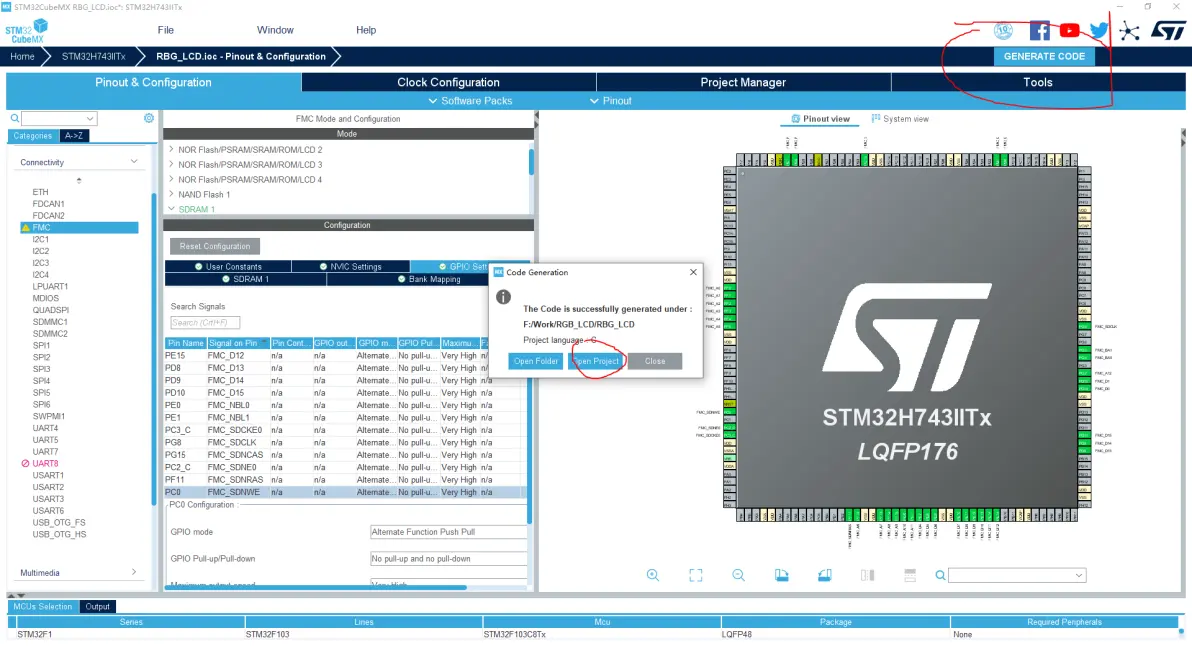Click Open Project in dialog
Image resolution: width=1192 pixels, height=646 pixels.
tap(595, 361)
